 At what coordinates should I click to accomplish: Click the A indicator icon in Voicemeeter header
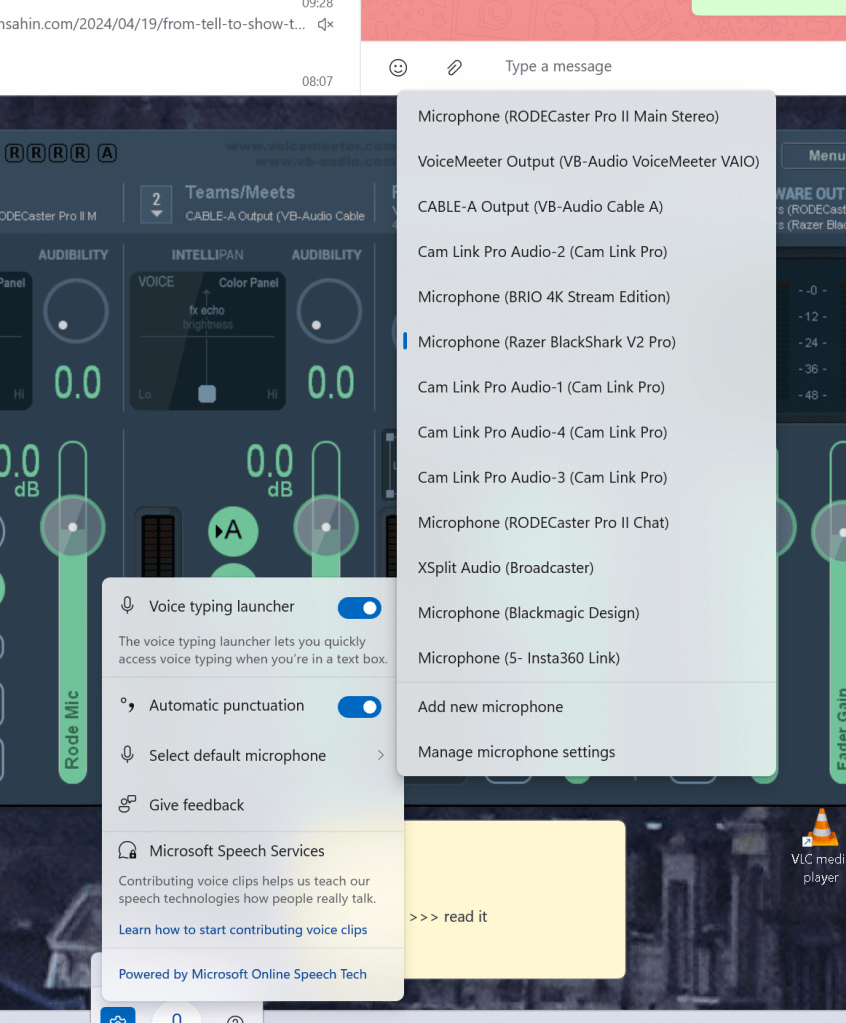pos(107,153)
